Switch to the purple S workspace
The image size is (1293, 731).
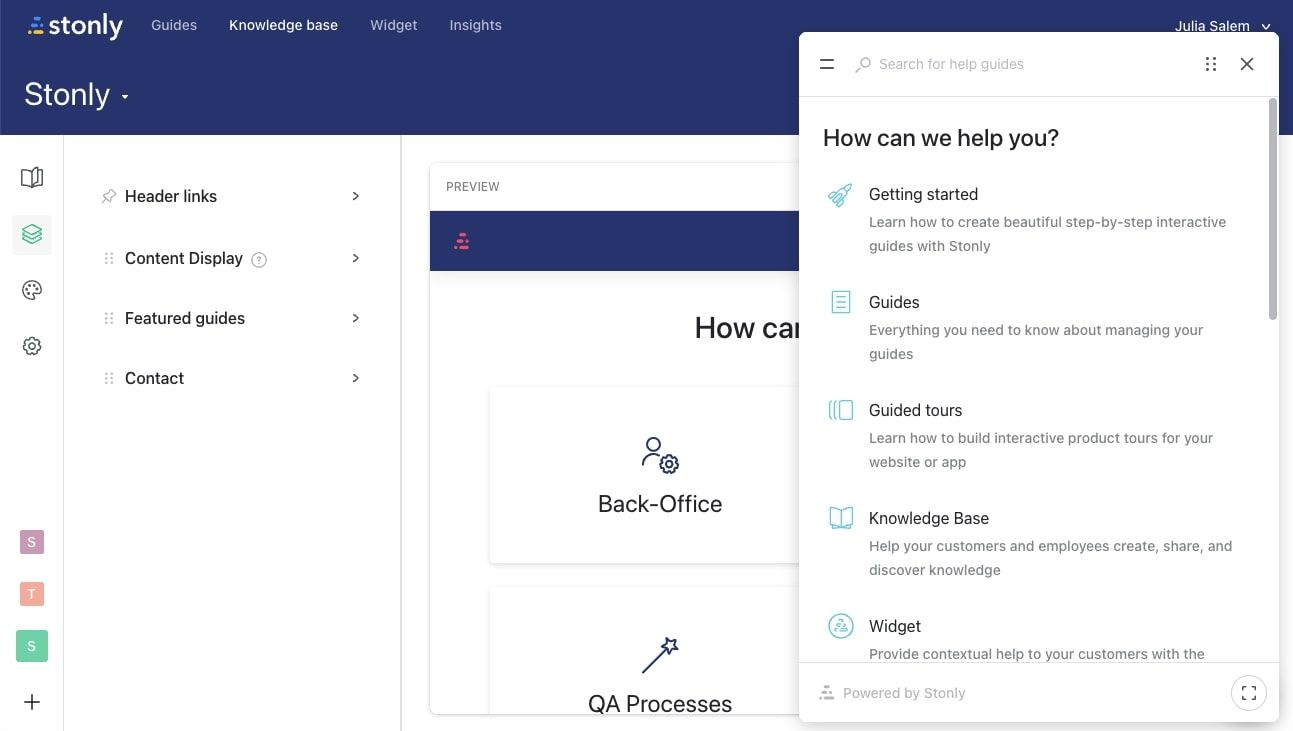(32, 542)
